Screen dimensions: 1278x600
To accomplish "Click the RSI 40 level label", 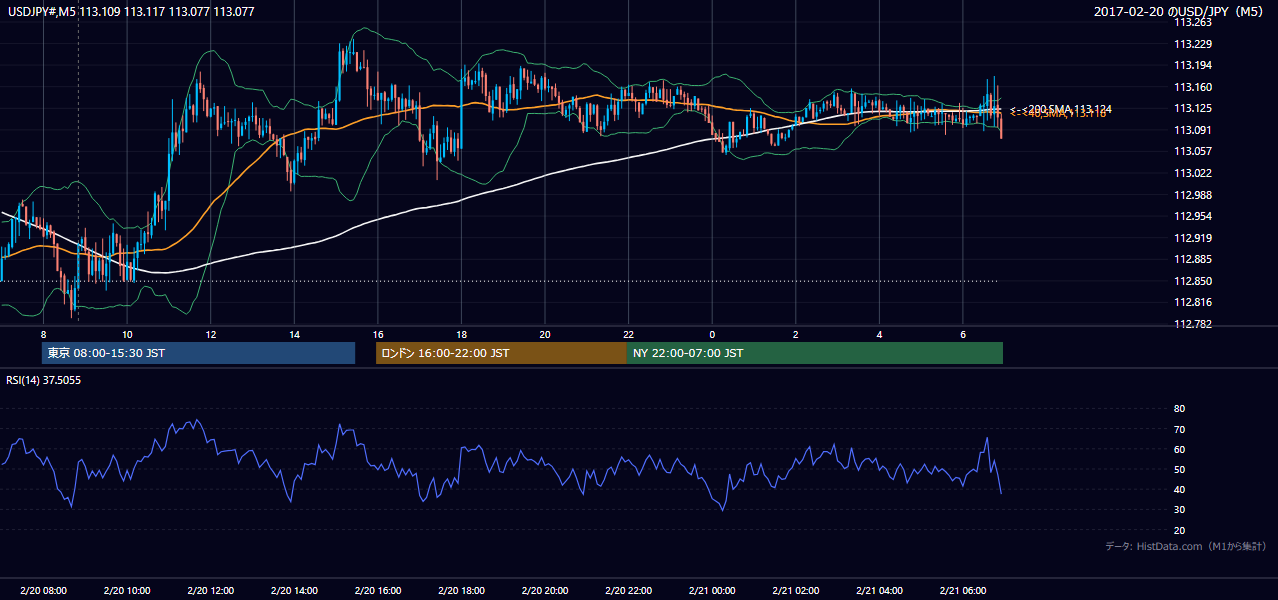I will 1179,489.
